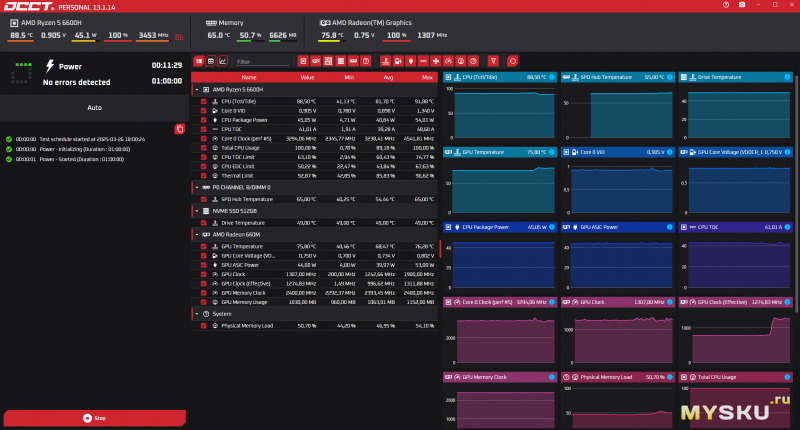This screenshot has height=430, width=800.
Task: Sort sensor table by Name column
Action: click(248, 78)
